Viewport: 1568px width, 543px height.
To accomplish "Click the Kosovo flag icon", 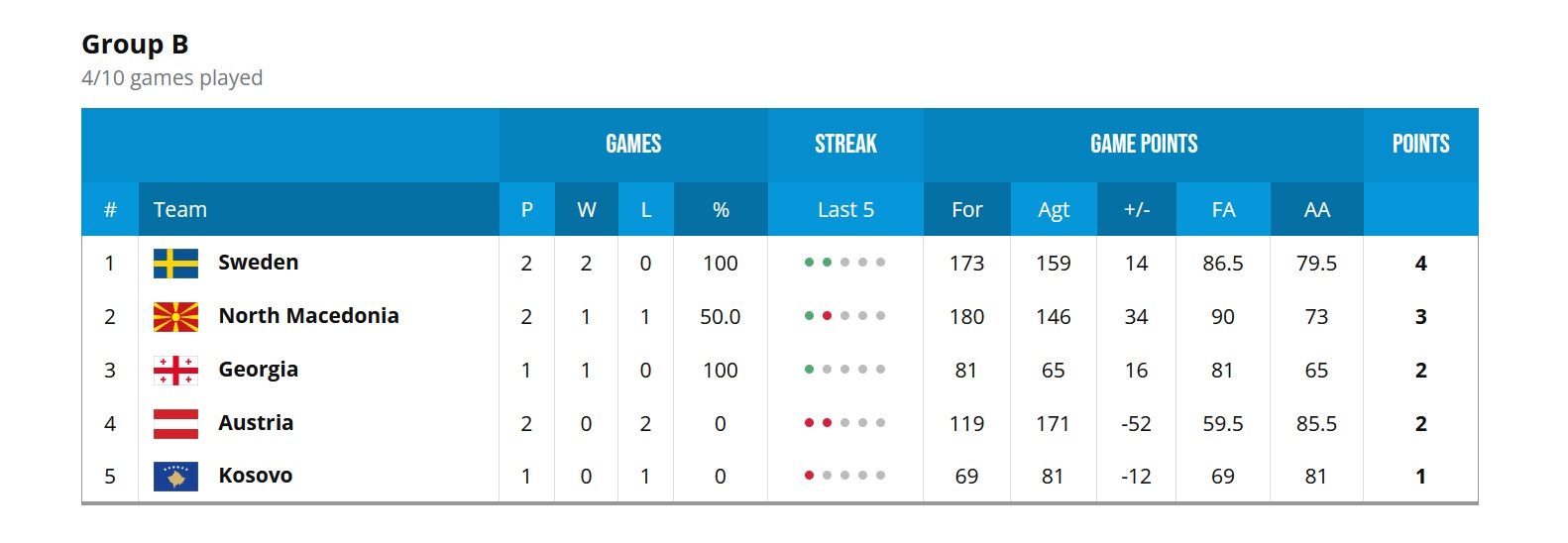I will [175, 477].
